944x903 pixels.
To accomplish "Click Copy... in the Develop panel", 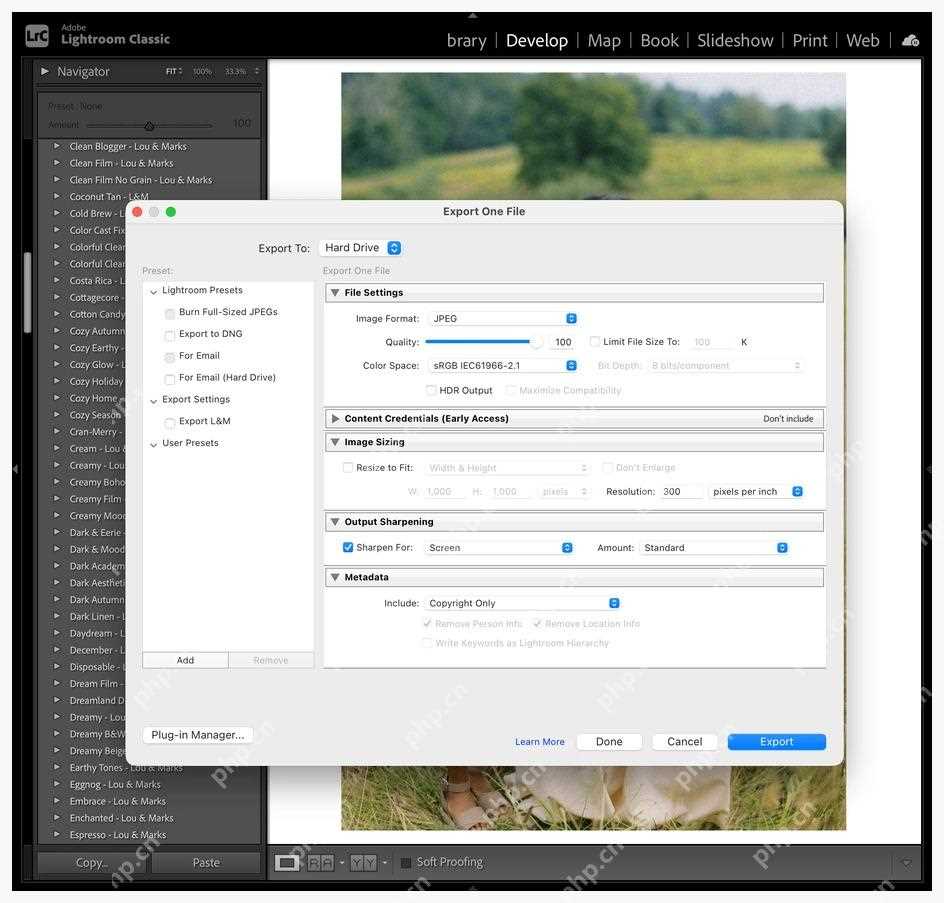I will (x=92, y=863).
